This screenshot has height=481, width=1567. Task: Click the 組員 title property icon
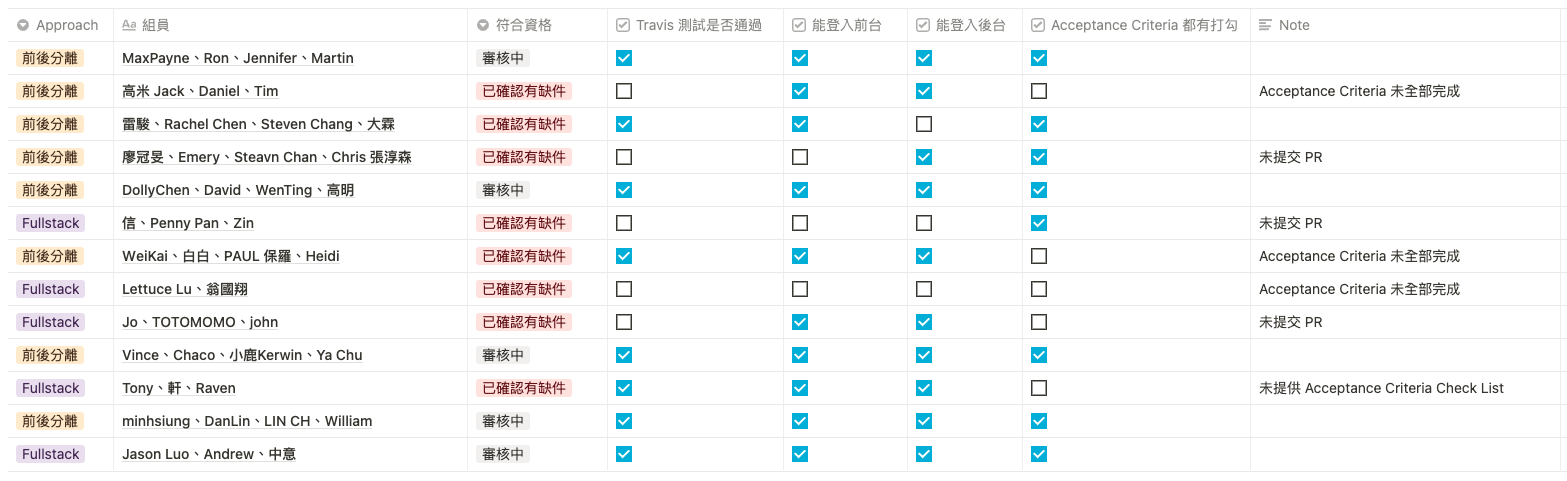pos(129,25)
